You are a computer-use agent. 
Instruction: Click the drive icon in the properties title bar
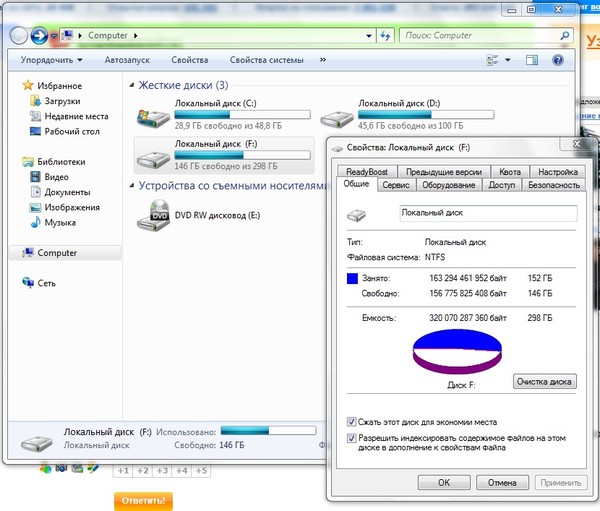(x=338, y=148)
